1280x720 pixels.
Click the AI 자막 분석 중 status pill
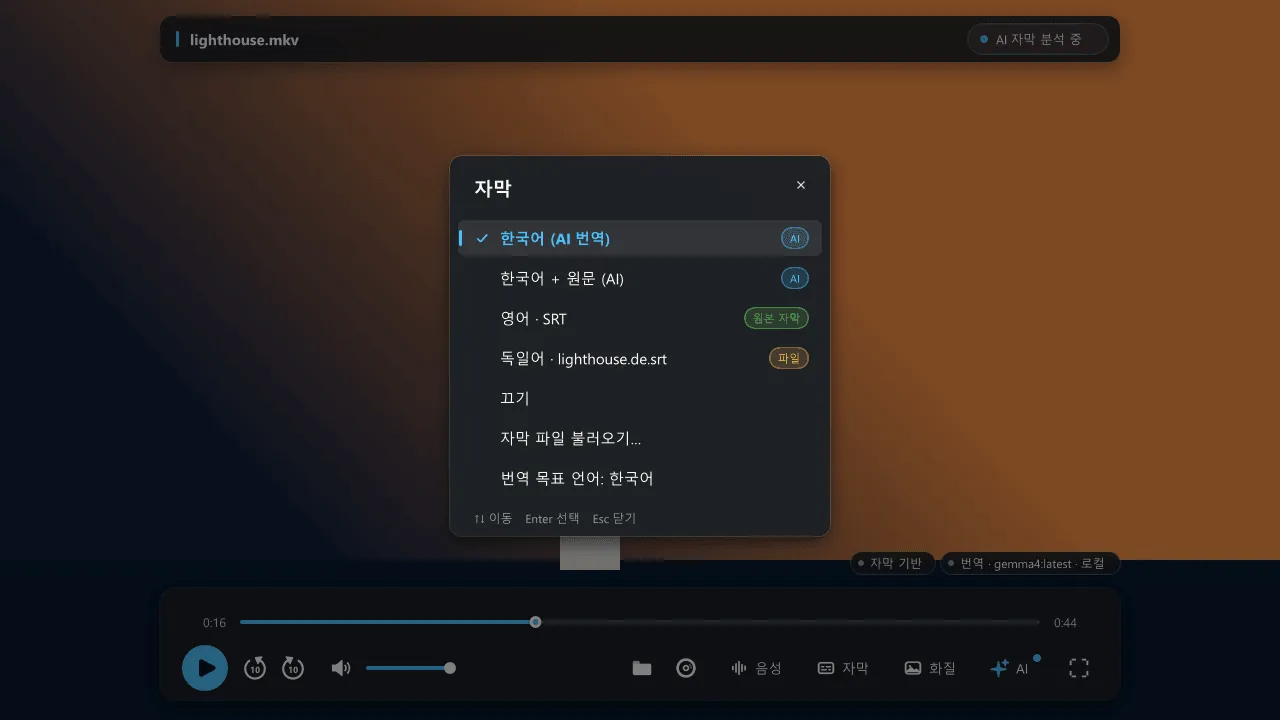[x=1038, y=39]
